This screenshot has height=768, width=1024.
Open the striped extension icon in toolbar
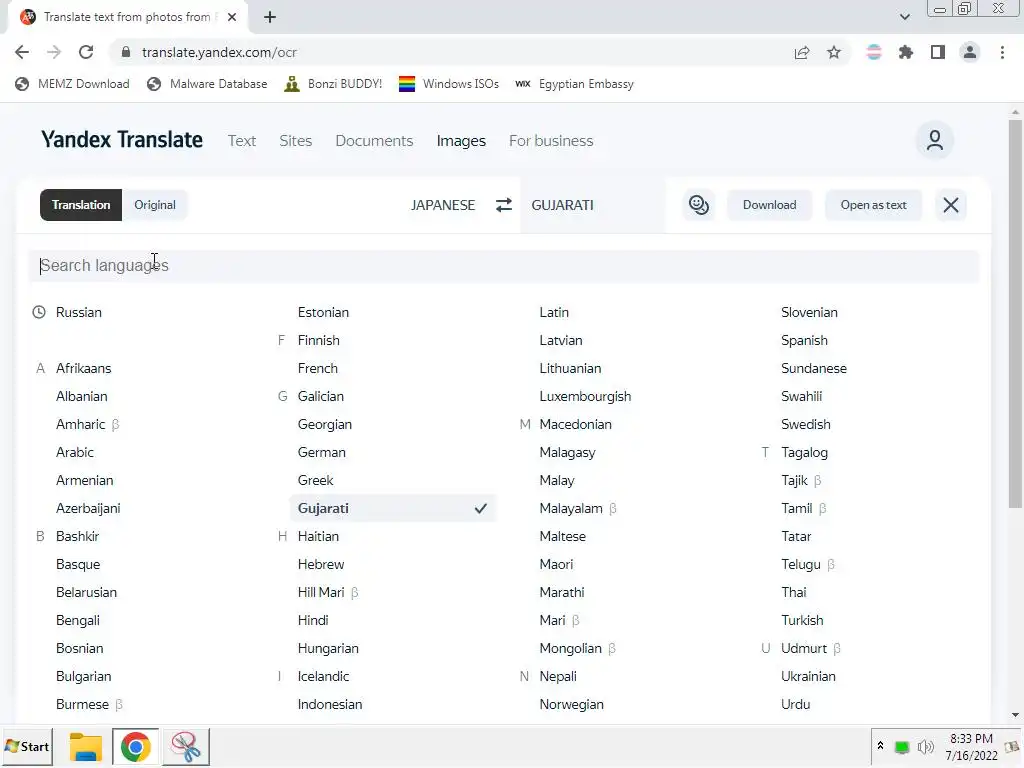[874, 52]
